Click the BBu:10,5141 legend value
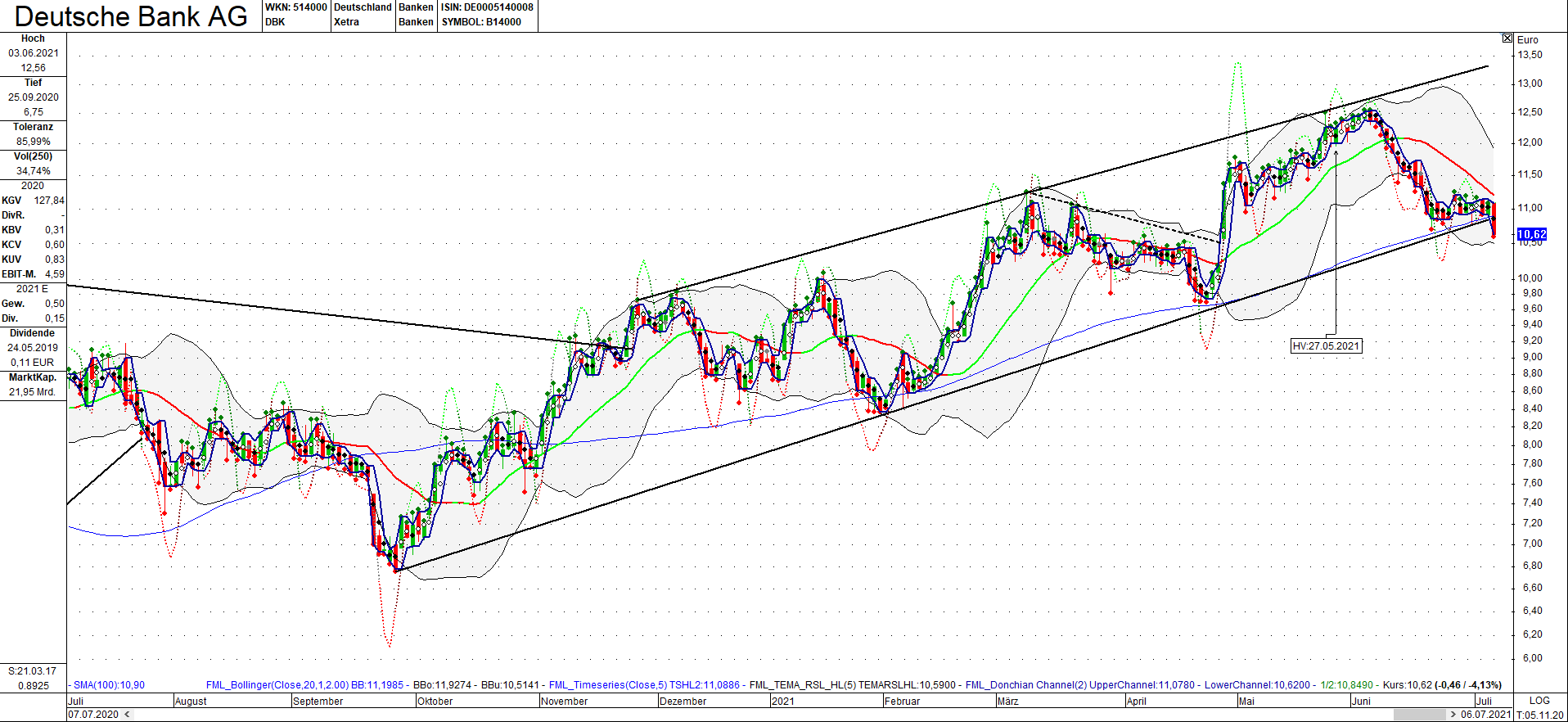Image resolution: width=1568 pixels, height=722 pixels. (x=510, y=685)
